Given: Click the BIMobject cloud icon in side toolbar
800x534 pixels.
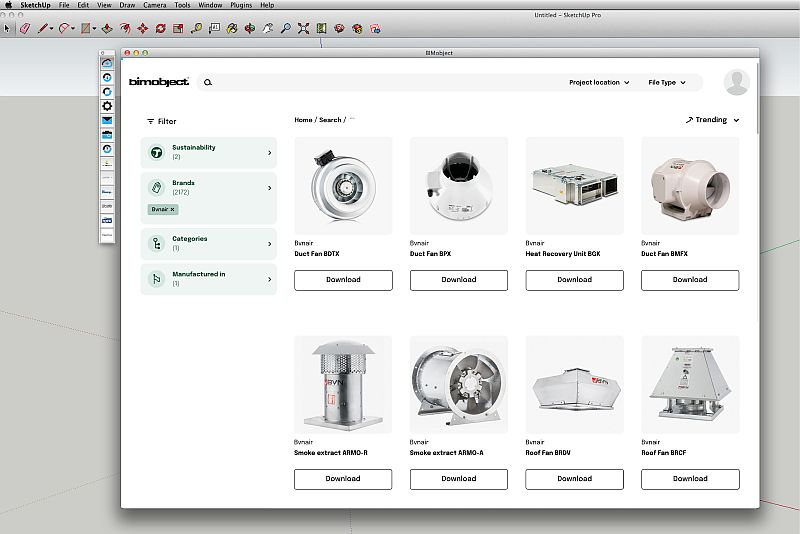Looking at the screenshot, I should click(x=107, y=63).
